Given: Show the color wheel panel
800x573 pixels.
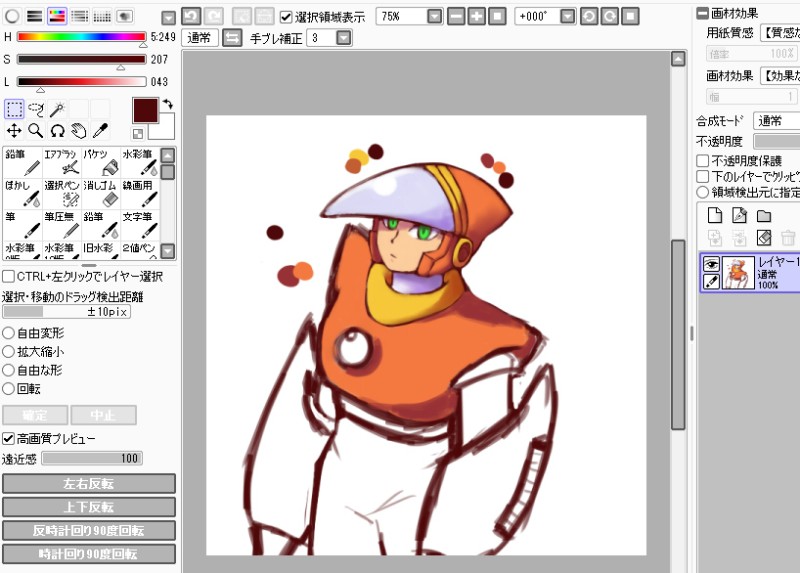Looking at the screenshot, I should [x=12, y=16].
